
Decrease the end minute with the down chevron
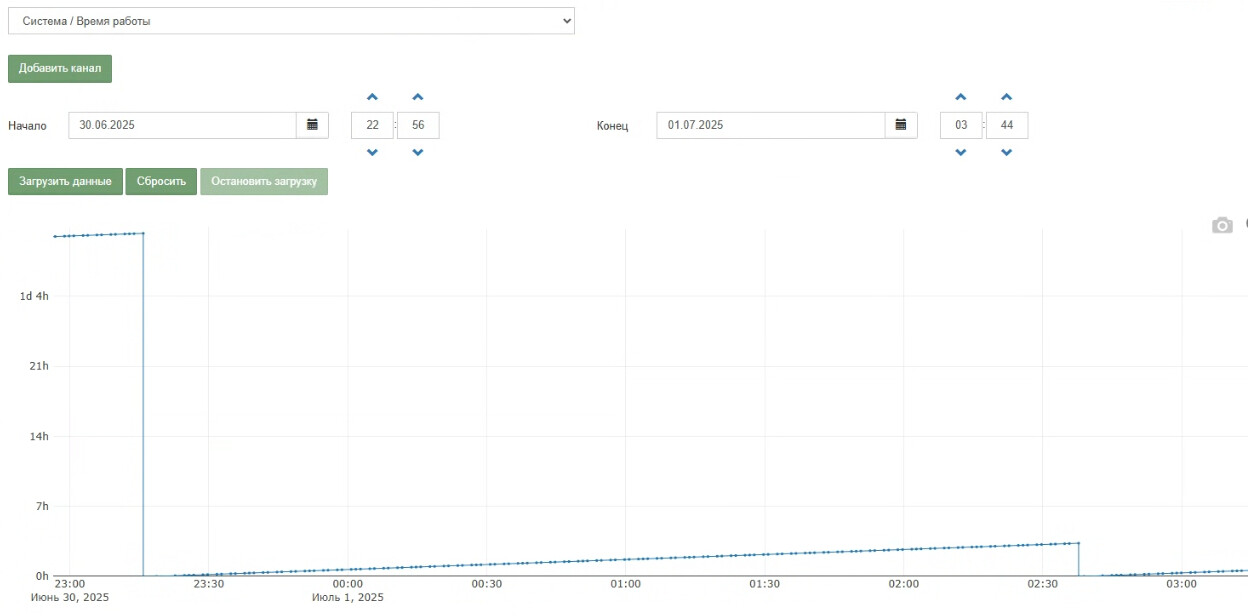(x=1007, y=153)
